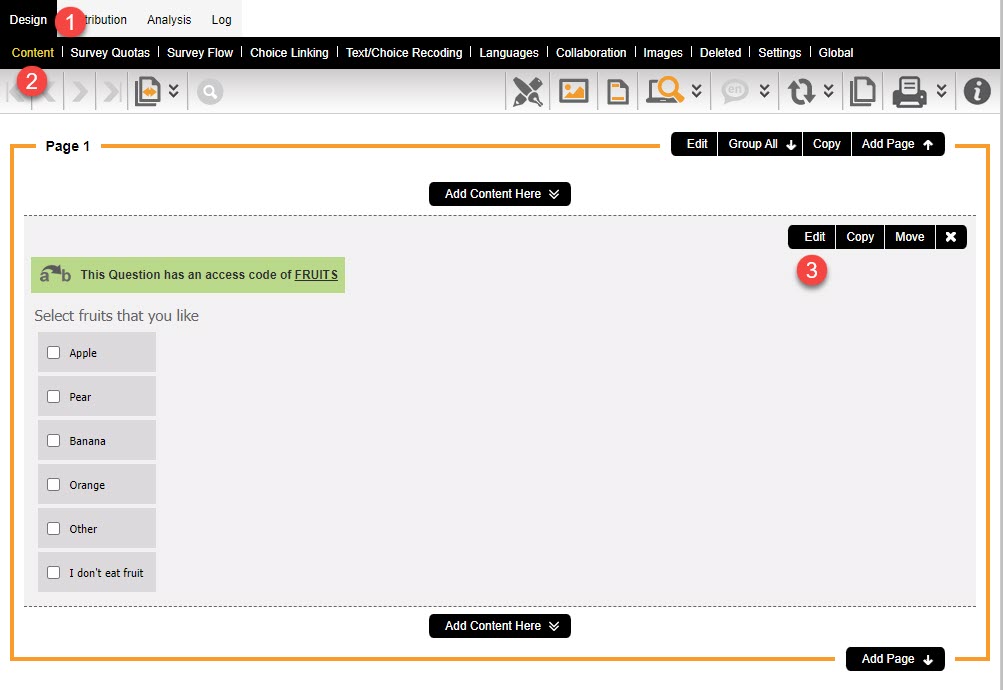
Task: Click the Page 1 Copy button
Action: [826, 144]
